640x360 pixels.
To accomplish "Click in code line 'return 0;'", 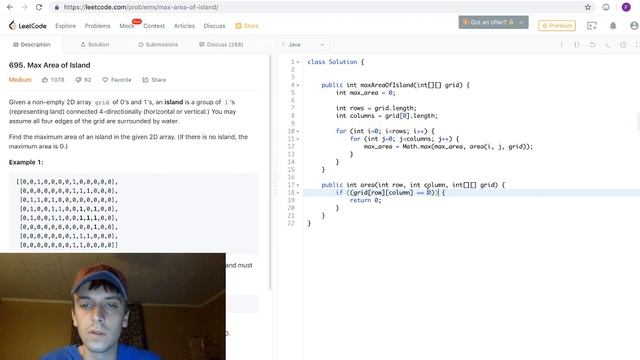I will click(x=365, y=200).
